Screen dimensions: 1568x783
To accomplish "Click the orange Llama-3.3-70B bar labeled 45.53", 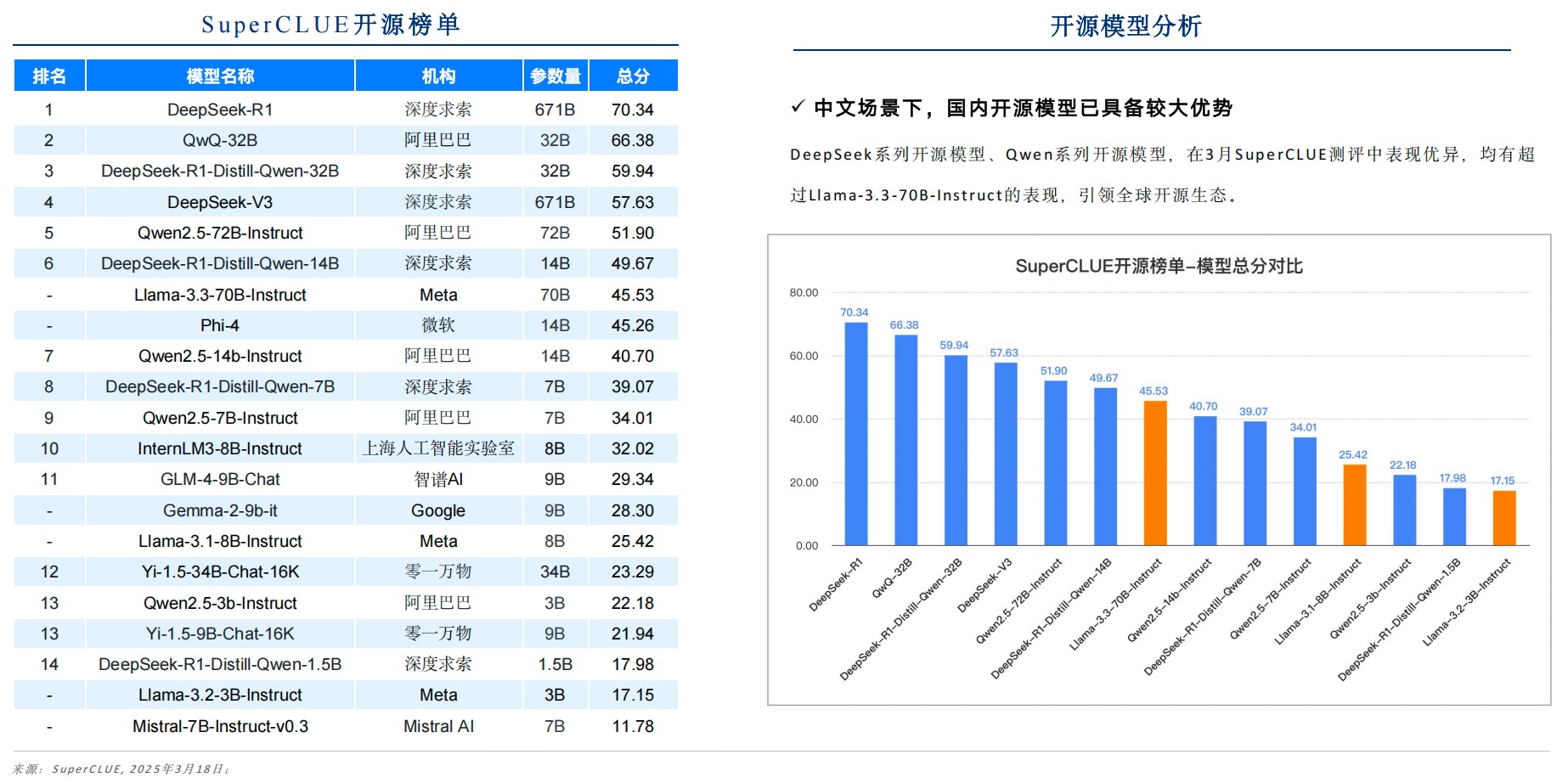I will [x=1155, y=473].
